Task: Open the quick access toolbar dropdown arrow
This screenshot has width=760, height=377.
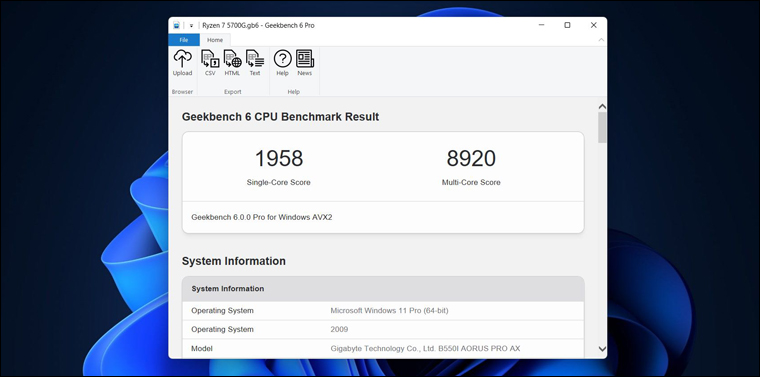Action: [x=191, y=26]
